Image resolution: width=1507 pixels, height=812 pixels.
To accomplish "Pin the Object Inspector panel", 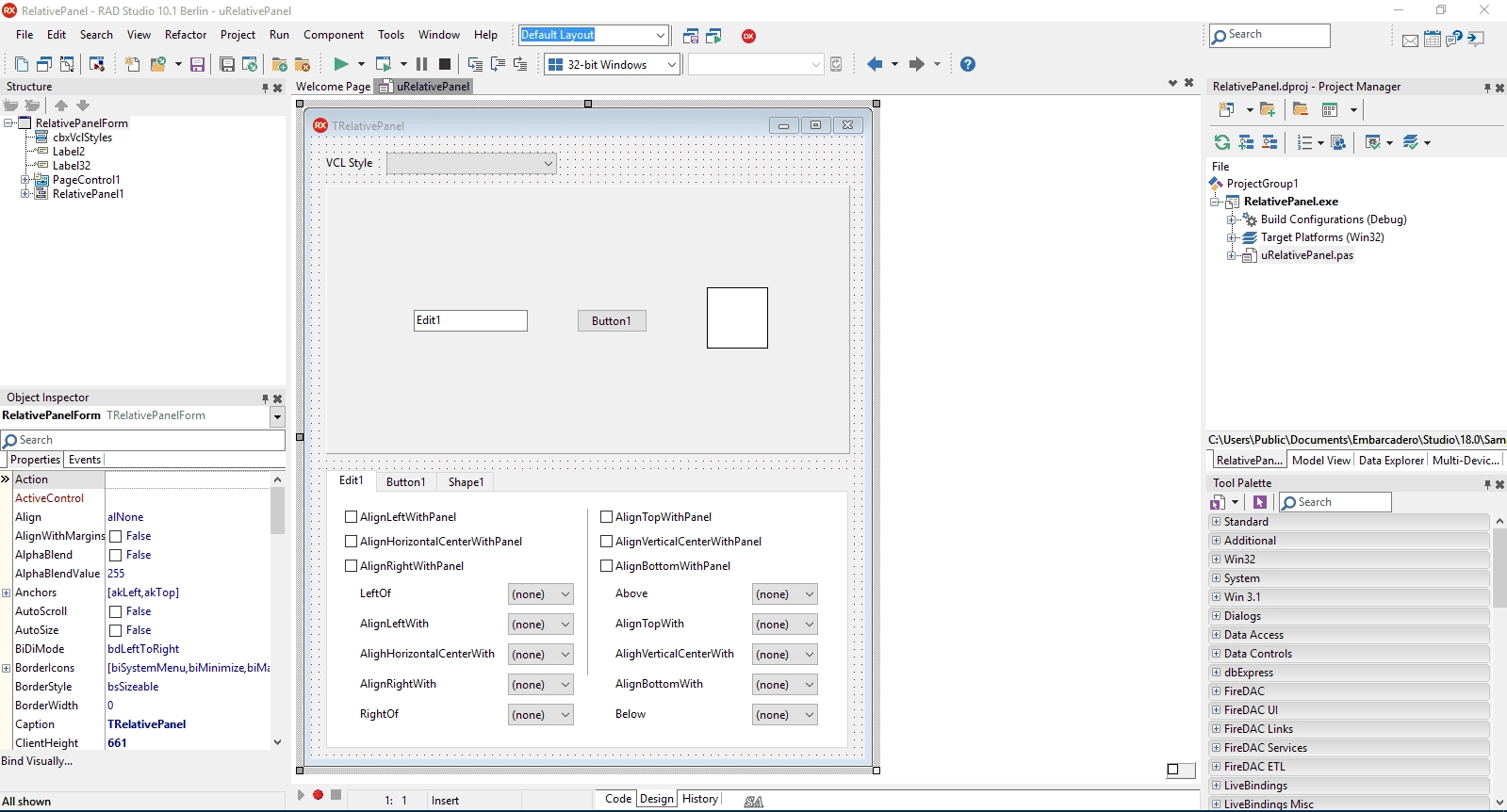I will [x=265, y=398].
